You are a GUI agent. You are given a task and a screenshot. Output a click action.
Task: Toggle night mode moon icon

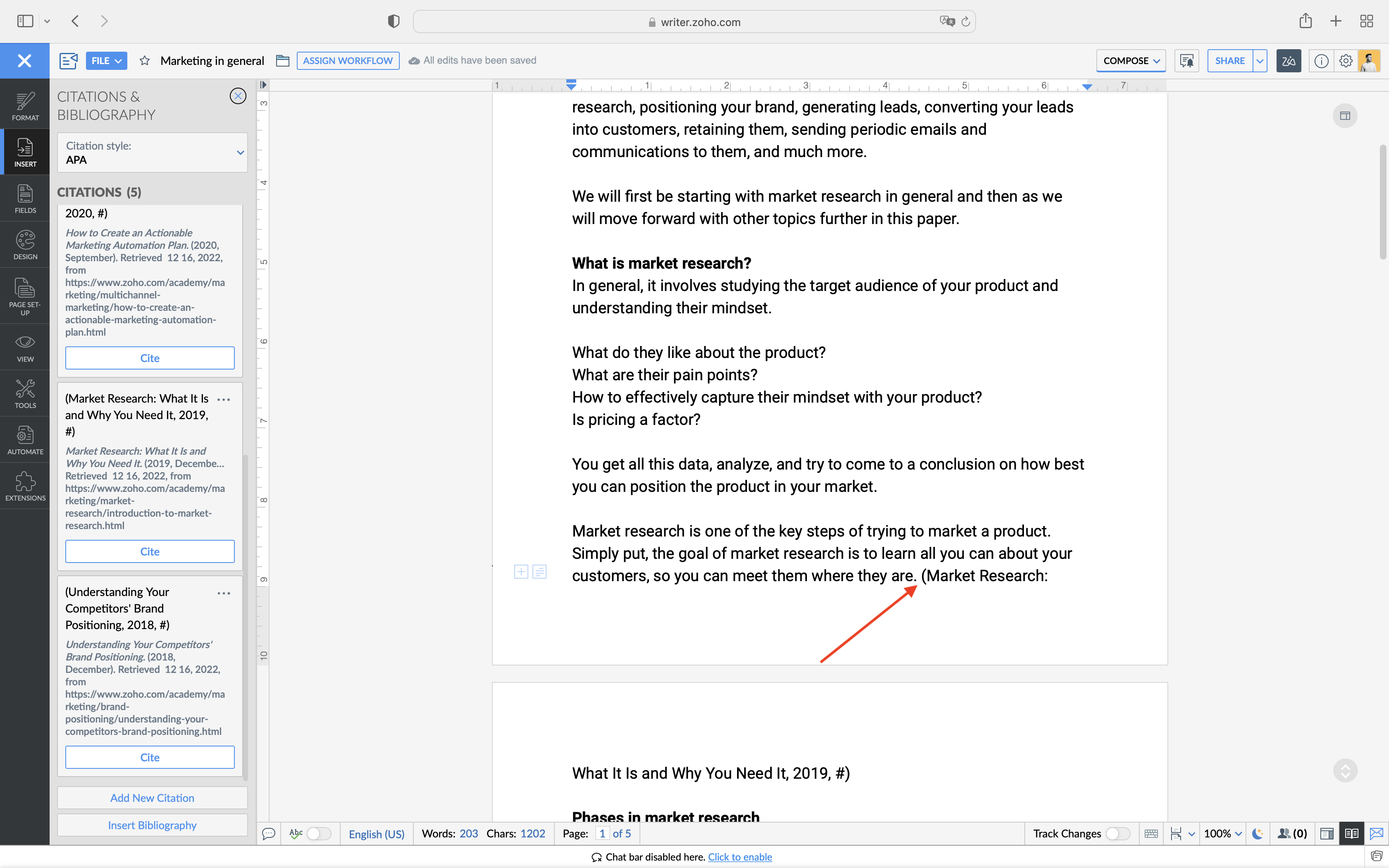click(x=1257, y=834)
